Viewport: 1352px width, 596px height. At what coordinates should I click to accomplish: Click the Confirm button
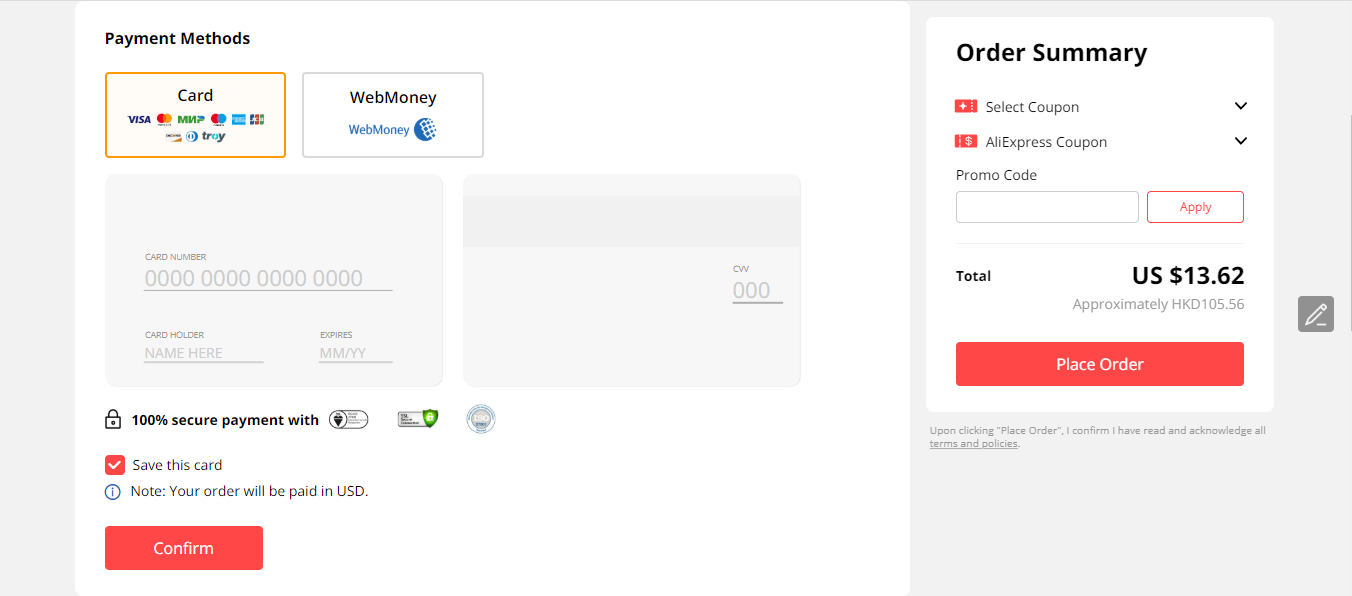(x=184, y=548)
